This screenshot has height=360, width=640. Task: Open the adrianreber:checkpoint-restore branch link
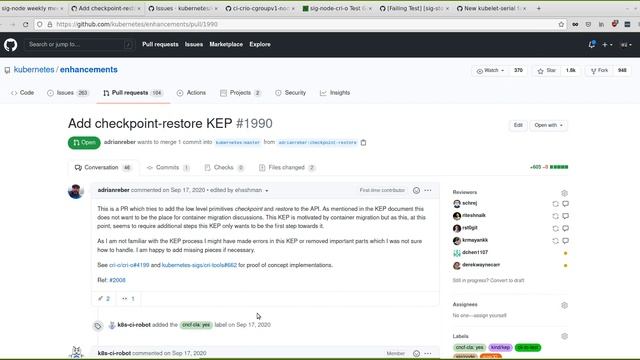pyautogui.click(x=317, y=142)
